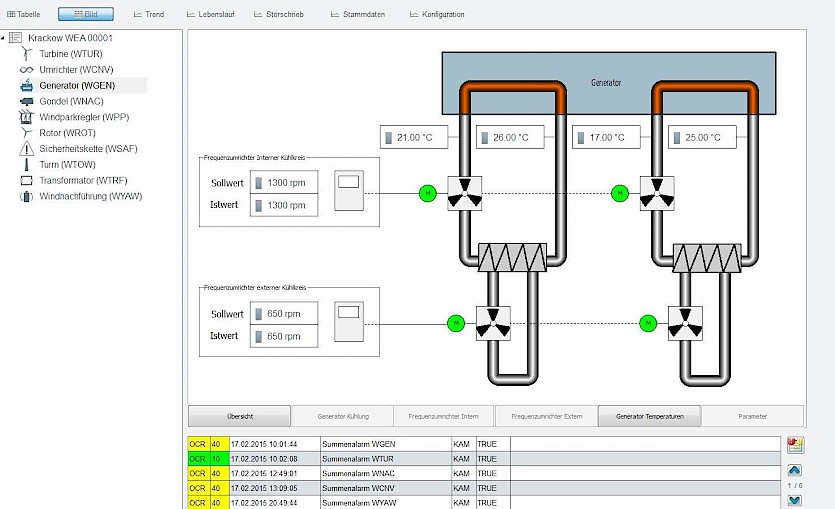This screenshot has width=835, height=509.
Task: Click the Parameter button
Action: point(752,416)
